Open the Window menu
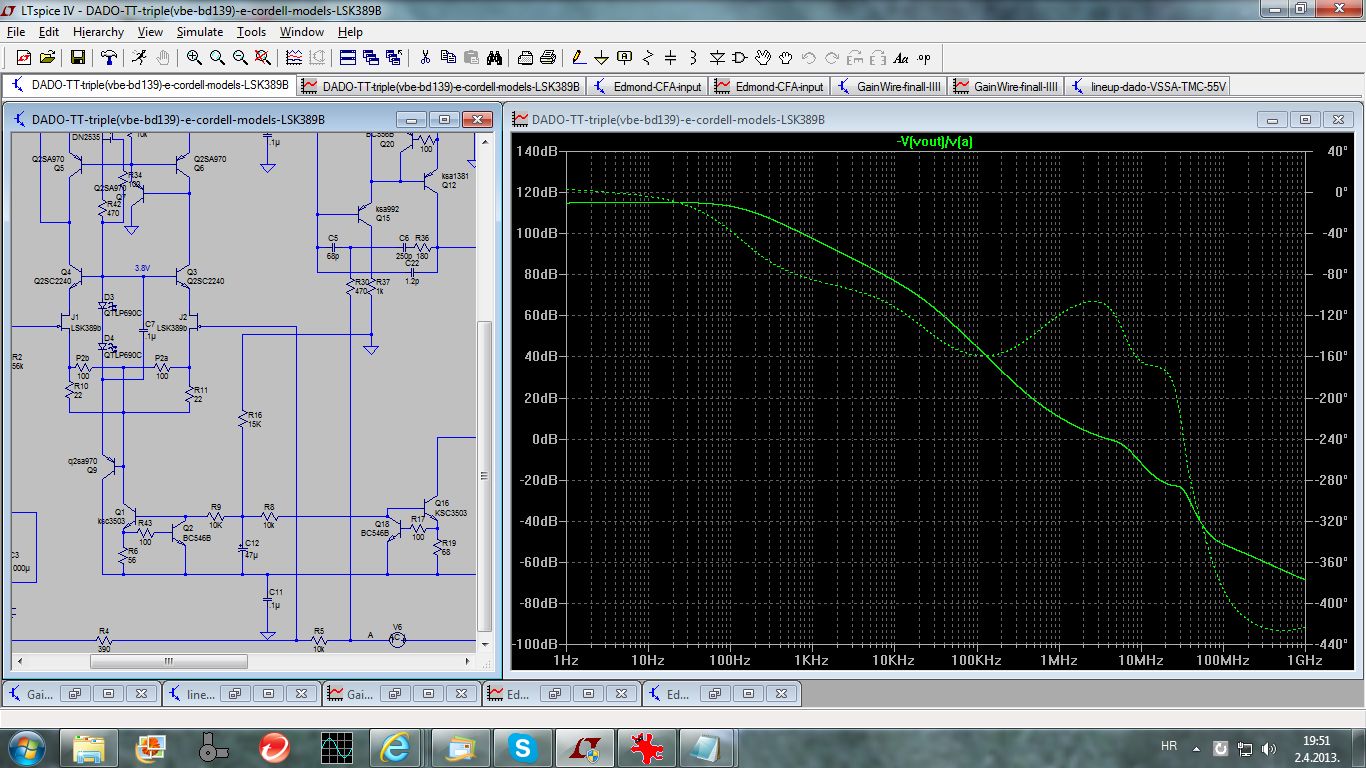1366x768 pixels. pyautogui.click(x=301, y=32)
